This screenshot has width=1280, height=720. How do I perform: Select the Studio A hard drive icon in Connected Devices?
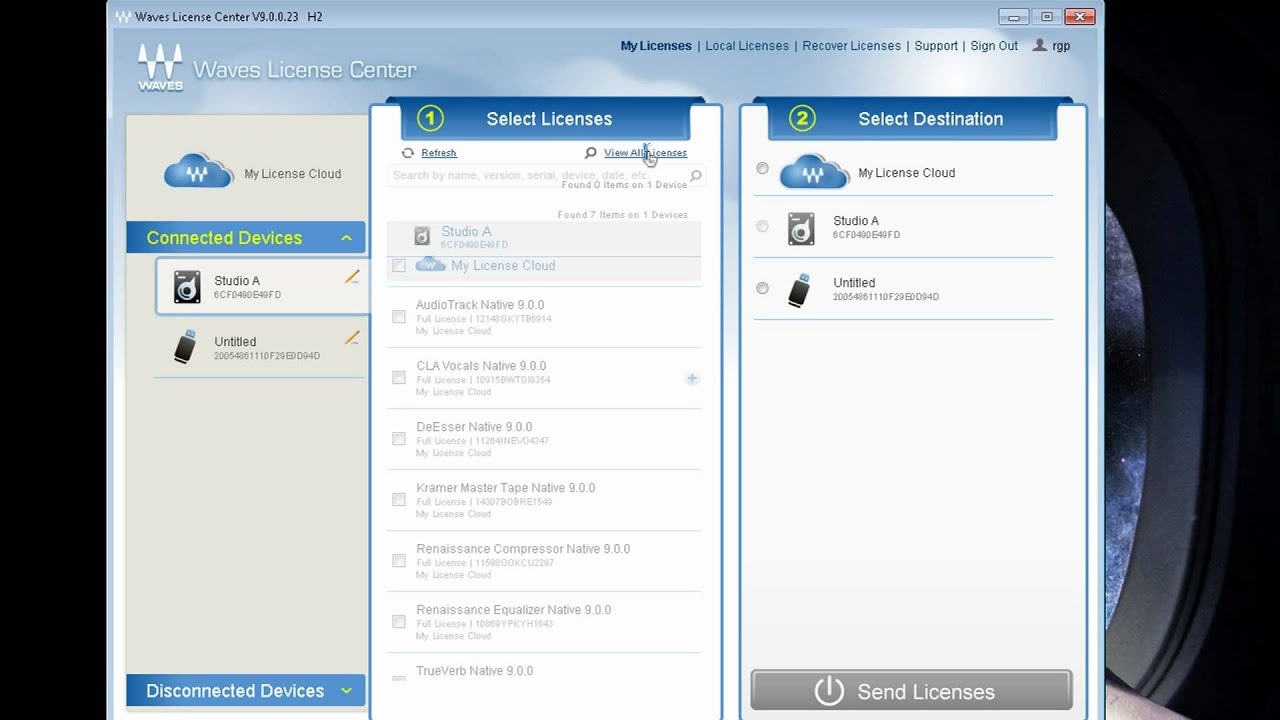point(187,287)
